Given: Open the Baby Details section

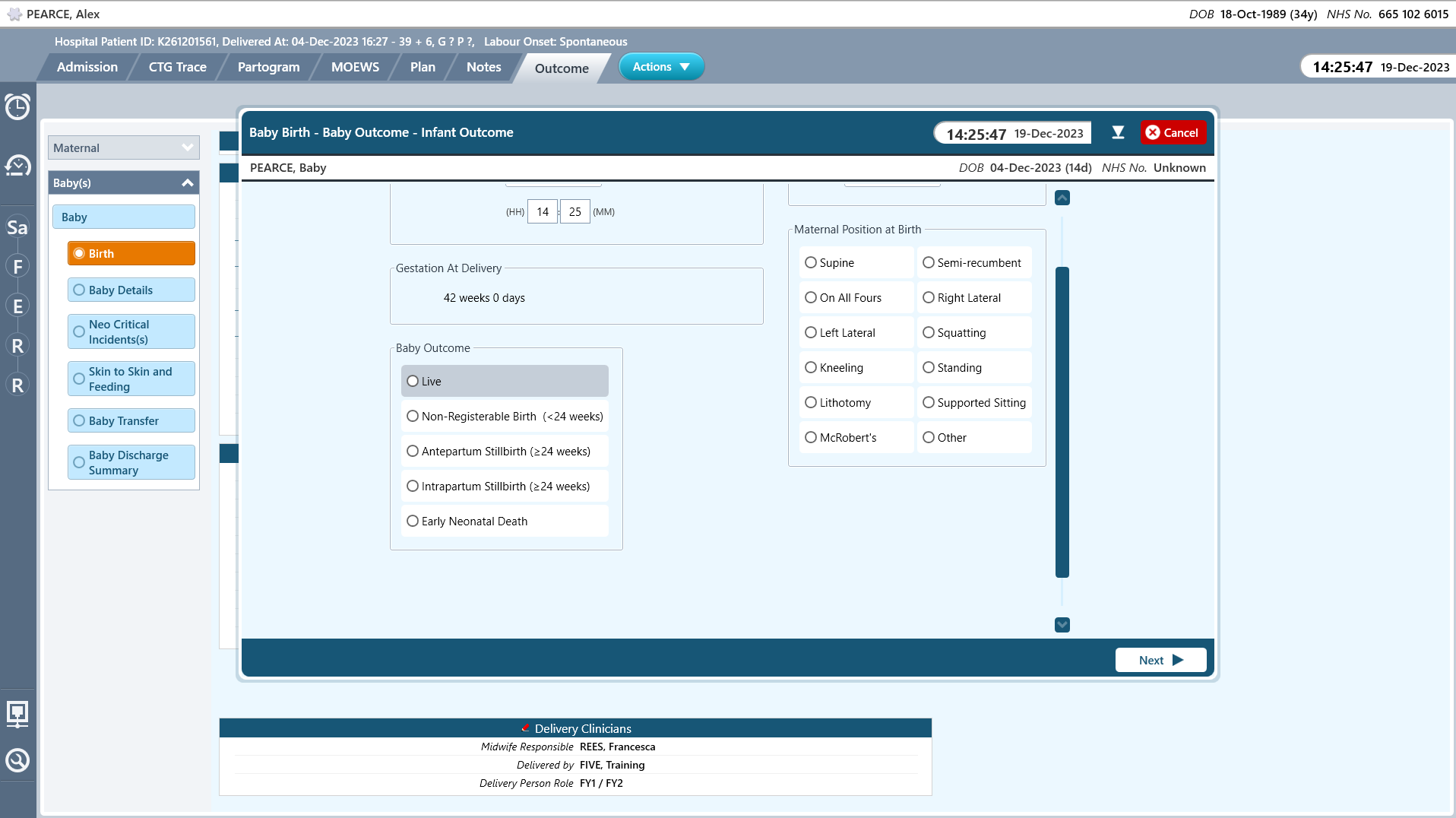Looking at the screenshot, I should coord(131,290).
